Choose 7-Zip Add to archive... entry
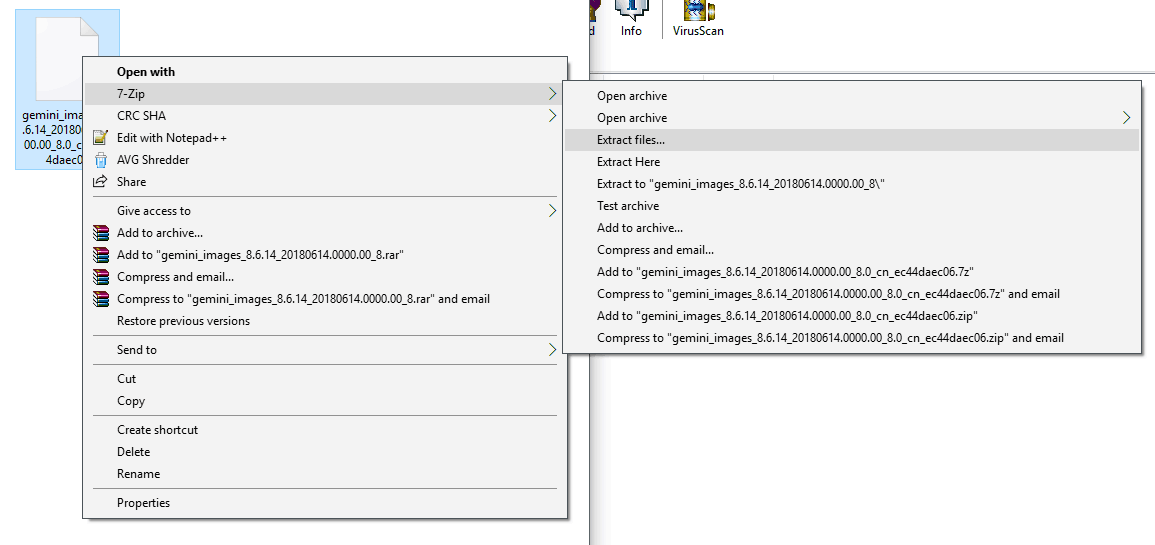The image size is (1155, 545). click(852, 228)
